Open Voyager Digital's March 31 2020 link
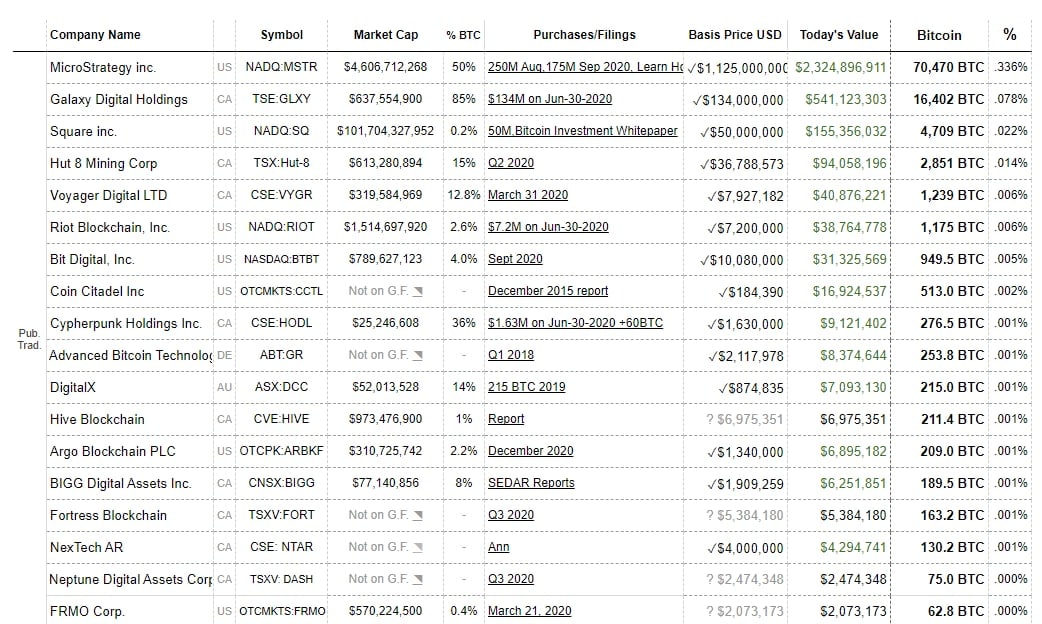Image resolution: width=1042 pixels, height=624 pixels. click(527, 195)
